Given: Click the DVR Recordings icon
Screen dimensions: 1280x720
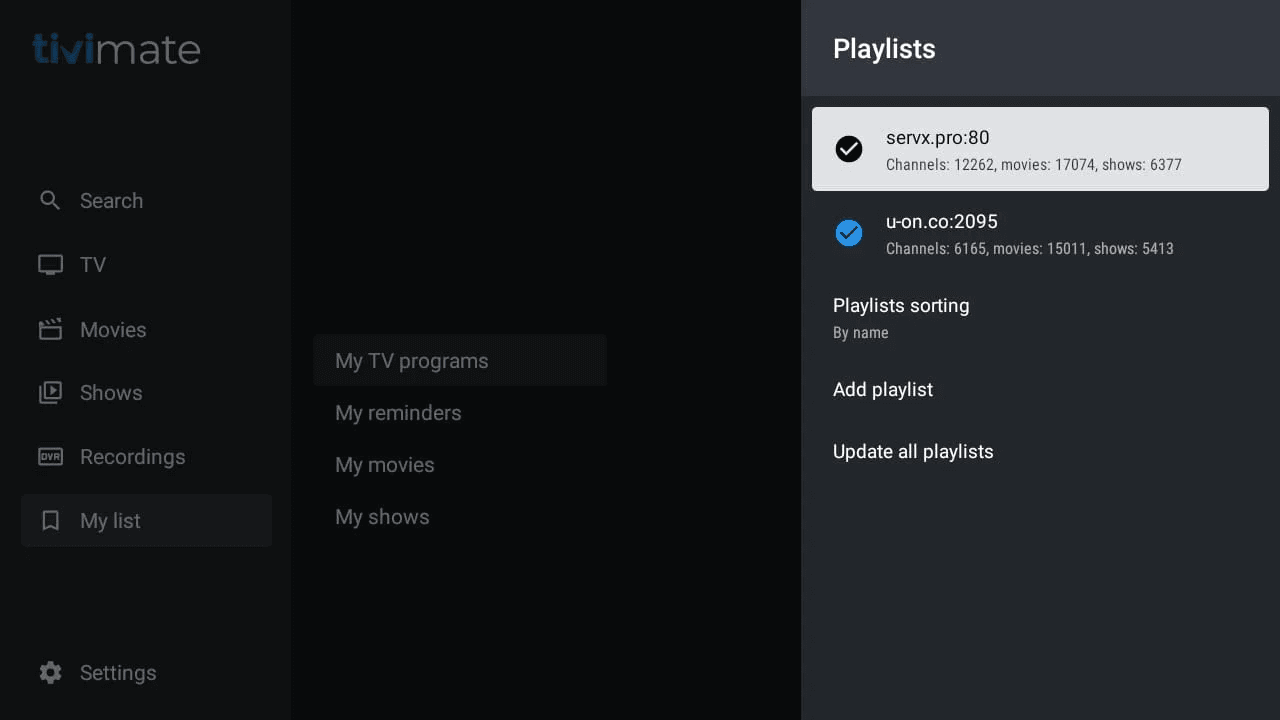Looking at the screenshot, I should coord(50,457).
